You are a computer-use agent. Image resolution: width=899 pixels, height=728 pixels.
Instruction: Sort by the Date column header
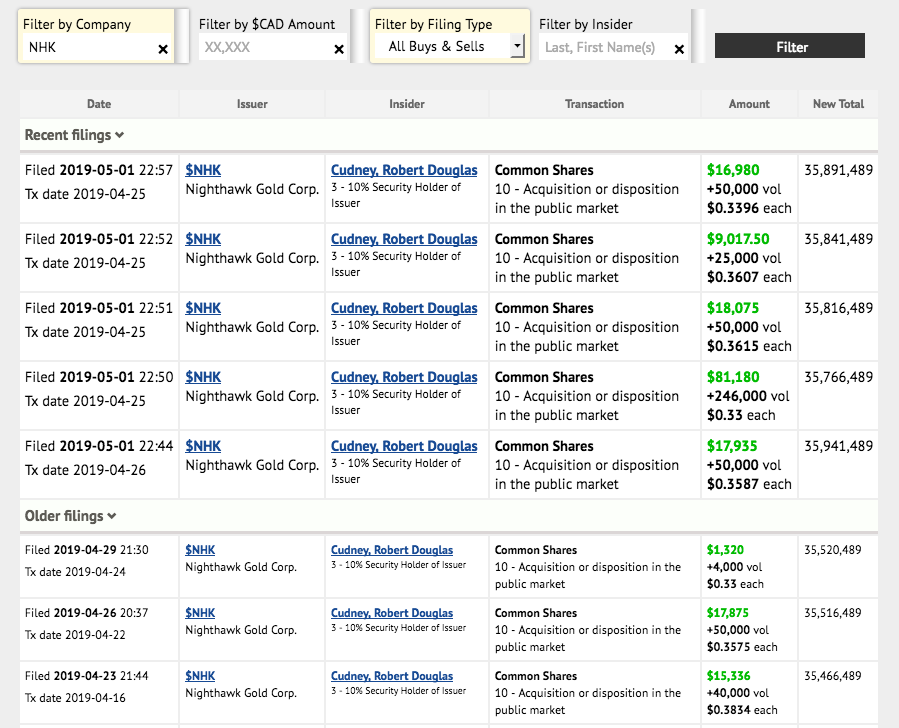tap(99, 104)
